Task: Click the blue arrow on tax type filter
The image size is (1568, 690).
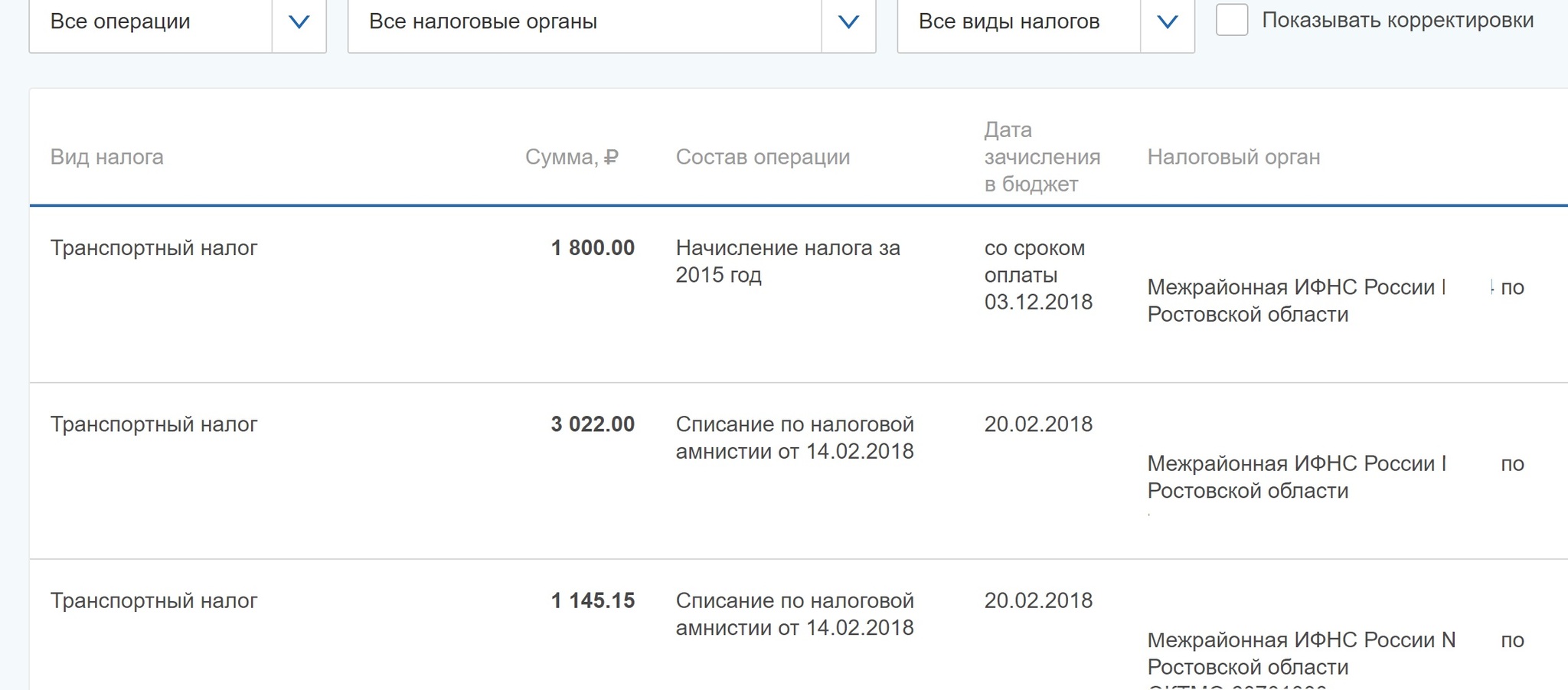Action: click(1166, 23)
